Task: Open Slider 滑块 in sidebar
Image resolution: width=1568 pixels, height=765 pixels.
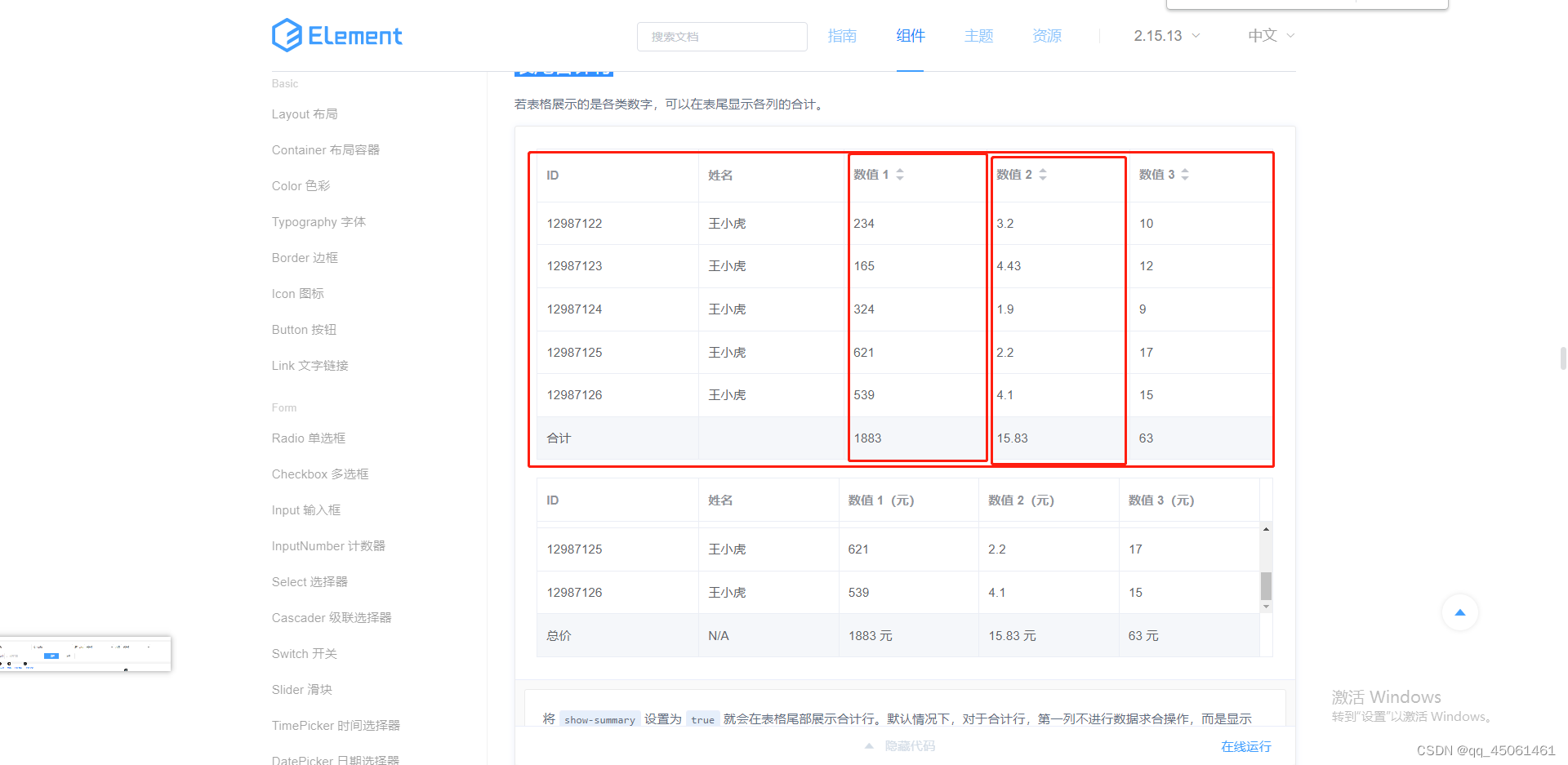Action: pyautogui.click(x=302, y=690)
